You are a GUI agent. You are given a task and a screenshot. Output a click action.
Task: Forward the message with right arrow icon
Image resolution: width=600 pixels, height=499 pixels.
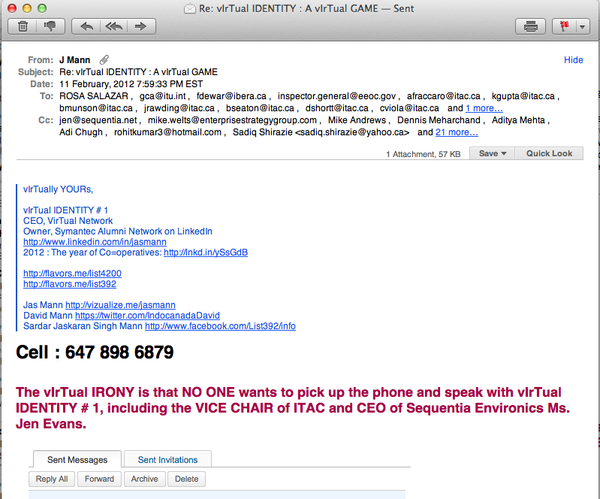click(141, 26)
